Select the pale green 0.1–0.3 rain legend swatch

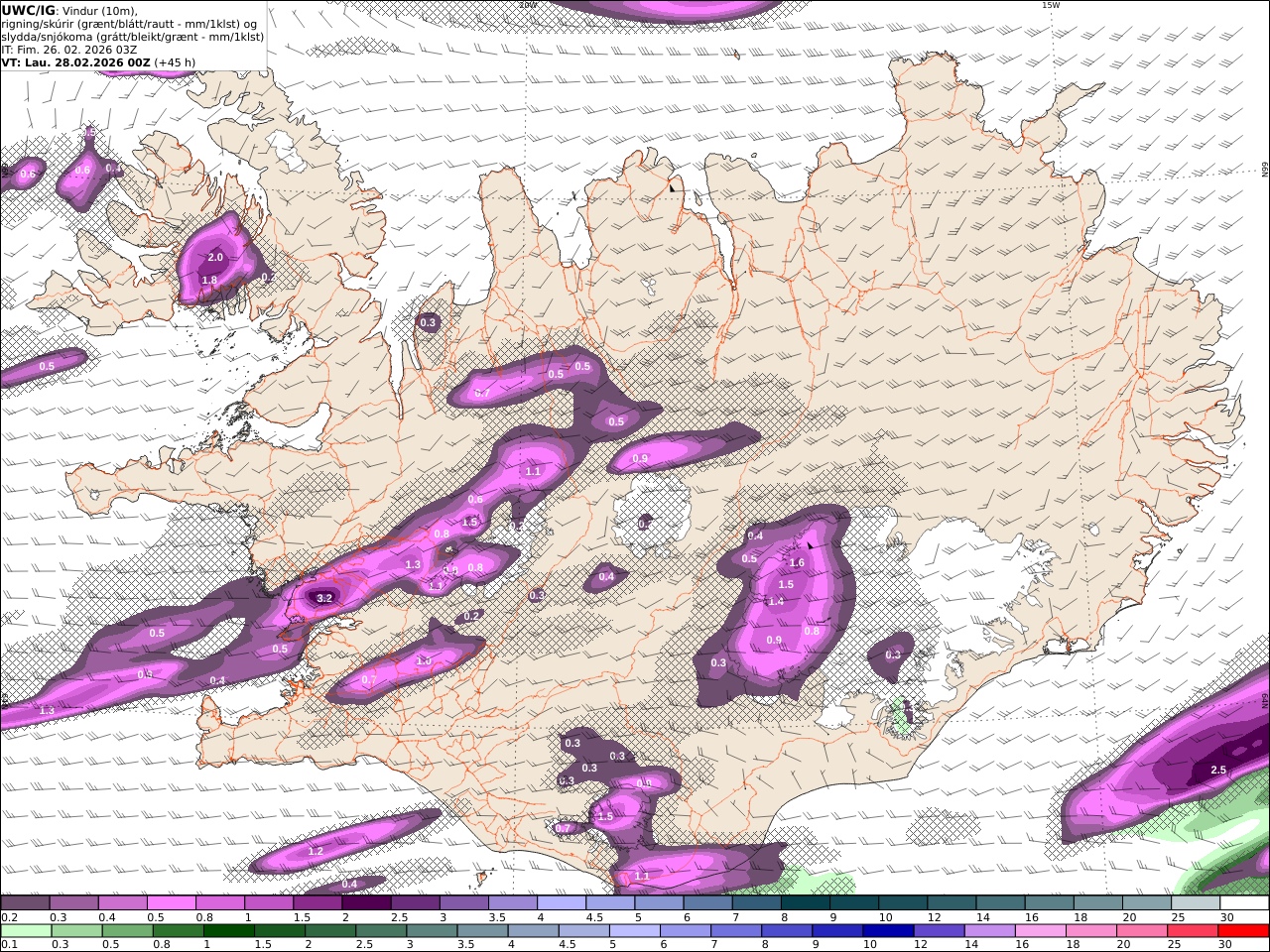(26, 931)
